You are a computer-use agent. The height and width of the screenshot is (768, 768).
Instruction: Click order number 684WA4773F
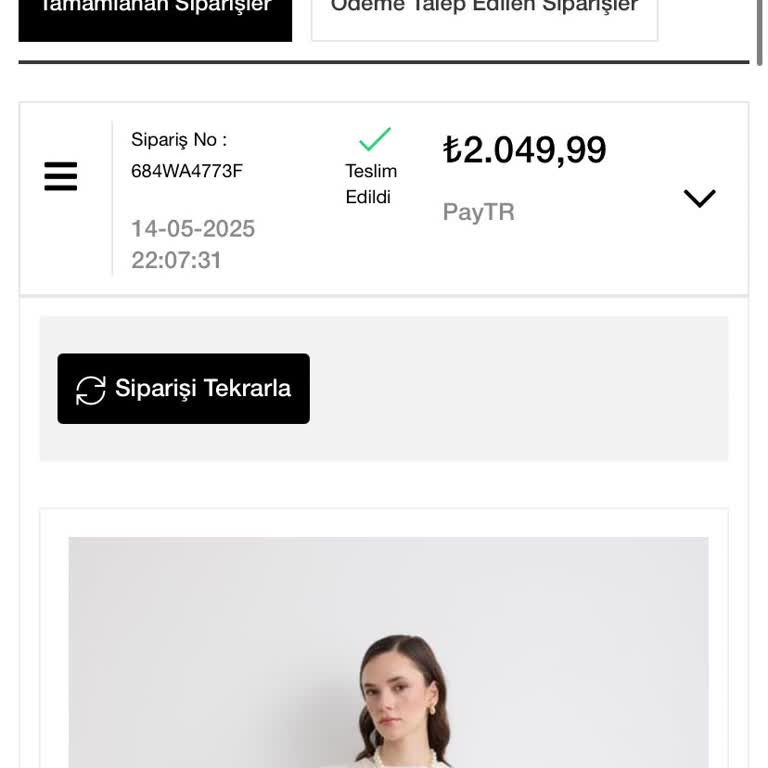coord(187,171)
